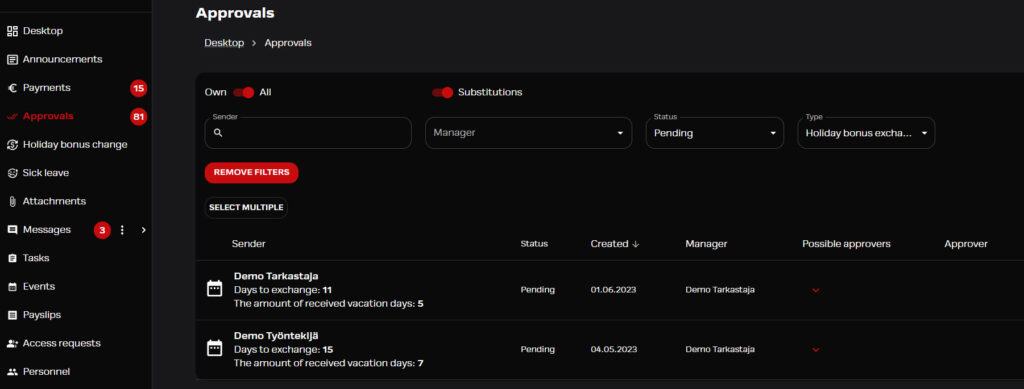
Task: Click the sort arrow beside Created
Action: (x=635, y=243)
